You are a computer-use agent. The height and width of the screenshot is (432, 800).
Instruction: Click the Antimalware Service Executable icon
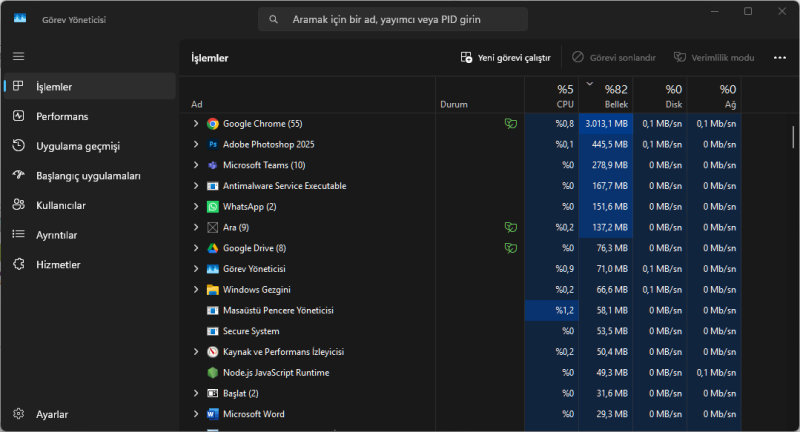click(x=213, y=186)
